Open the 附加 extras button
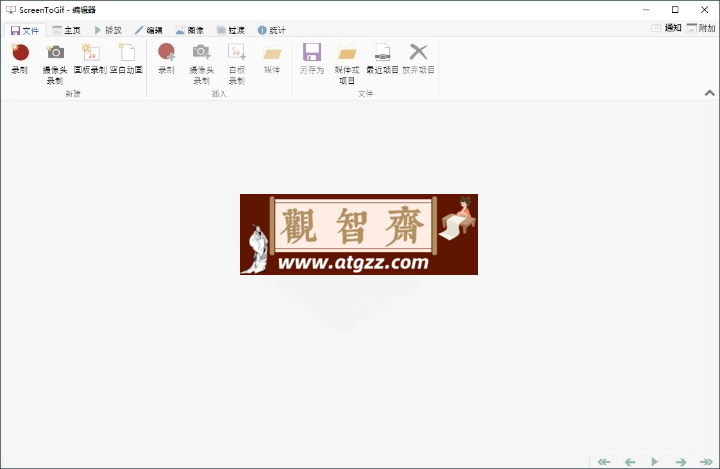 point(701,28)
